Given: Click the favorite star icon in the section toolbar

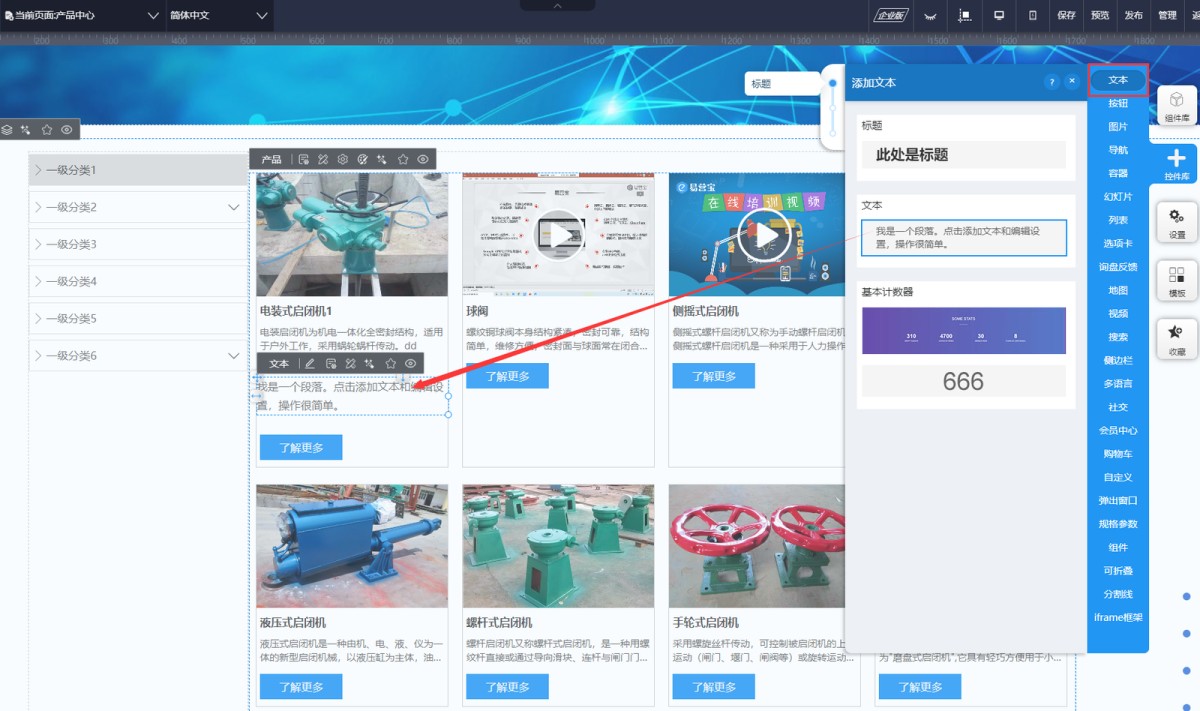Looking at the screenshot, I should pos(46,130).
